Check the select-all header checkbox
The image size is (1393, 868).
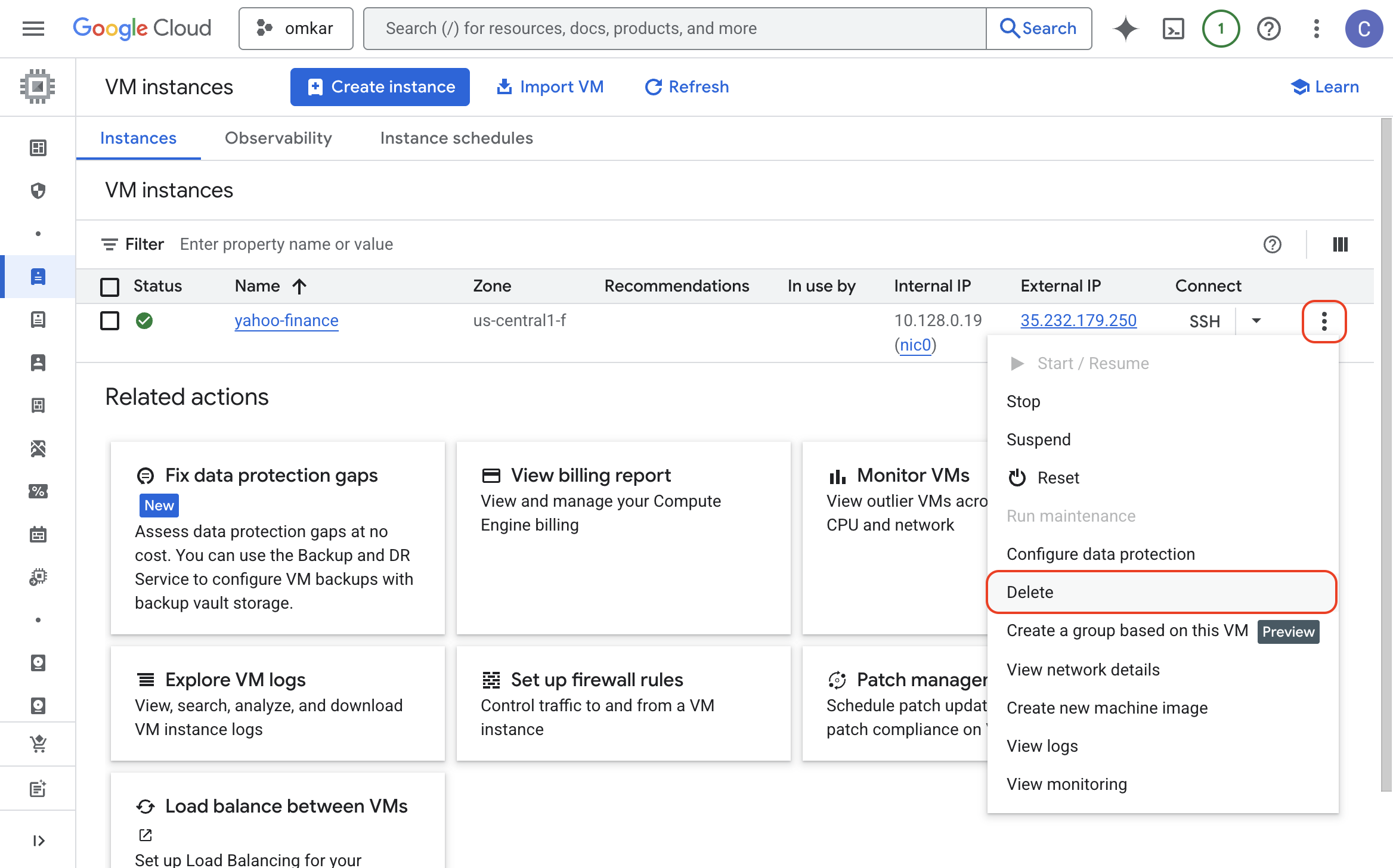point(110,287)
